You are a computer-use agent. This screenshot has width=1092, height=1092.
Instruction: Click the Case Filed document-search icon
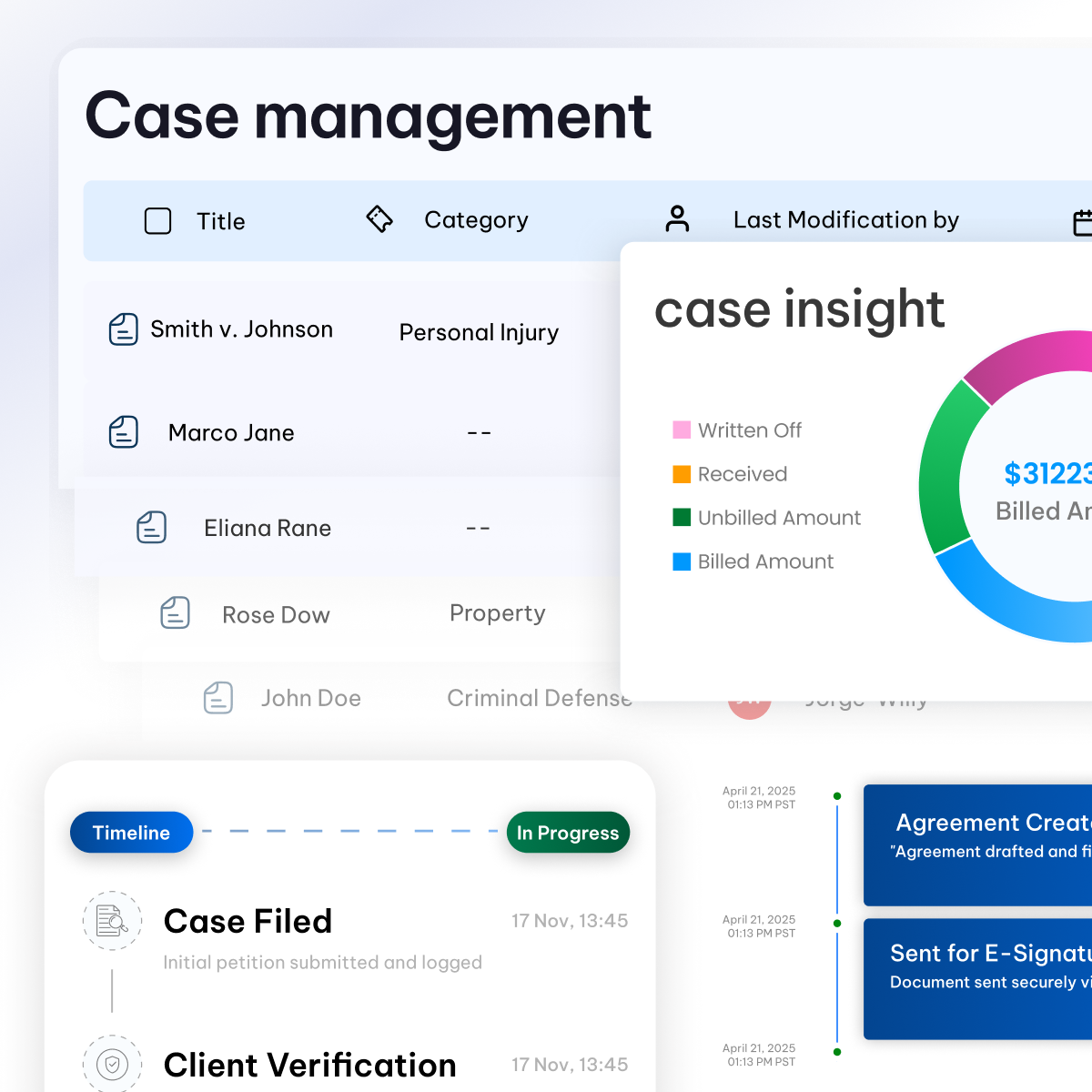(x=111, y=921)
